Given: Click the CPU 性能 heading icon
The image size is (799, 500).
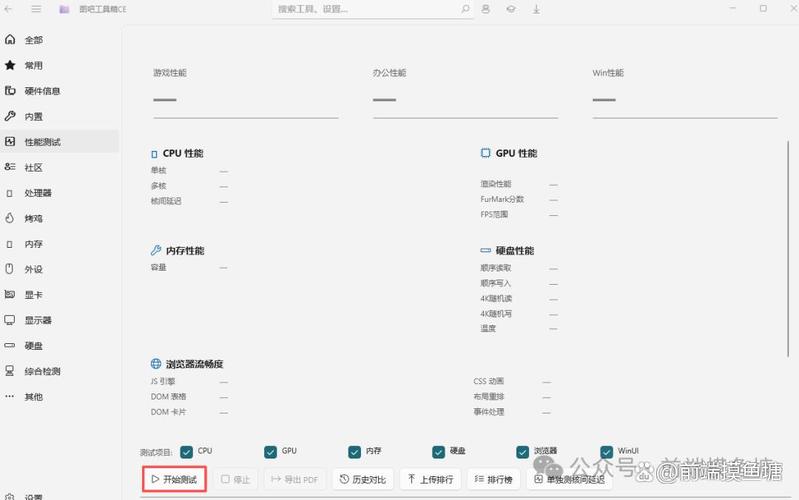Looking at the screenshot, I should coord(154,154).
